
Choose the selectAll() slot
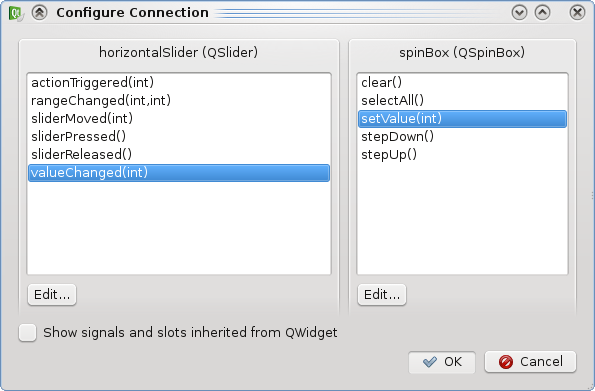click(x=462, y=101)
